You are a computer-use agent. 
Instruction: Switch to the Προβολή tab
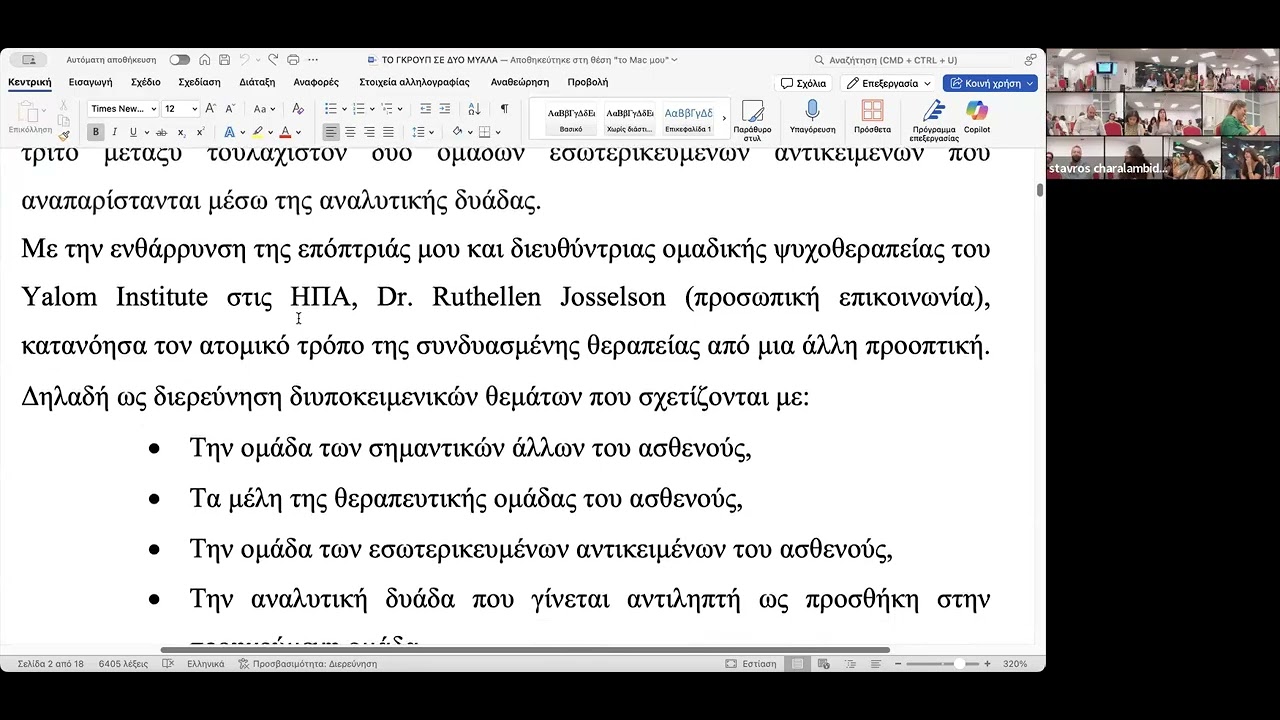[x=587, y=82]
